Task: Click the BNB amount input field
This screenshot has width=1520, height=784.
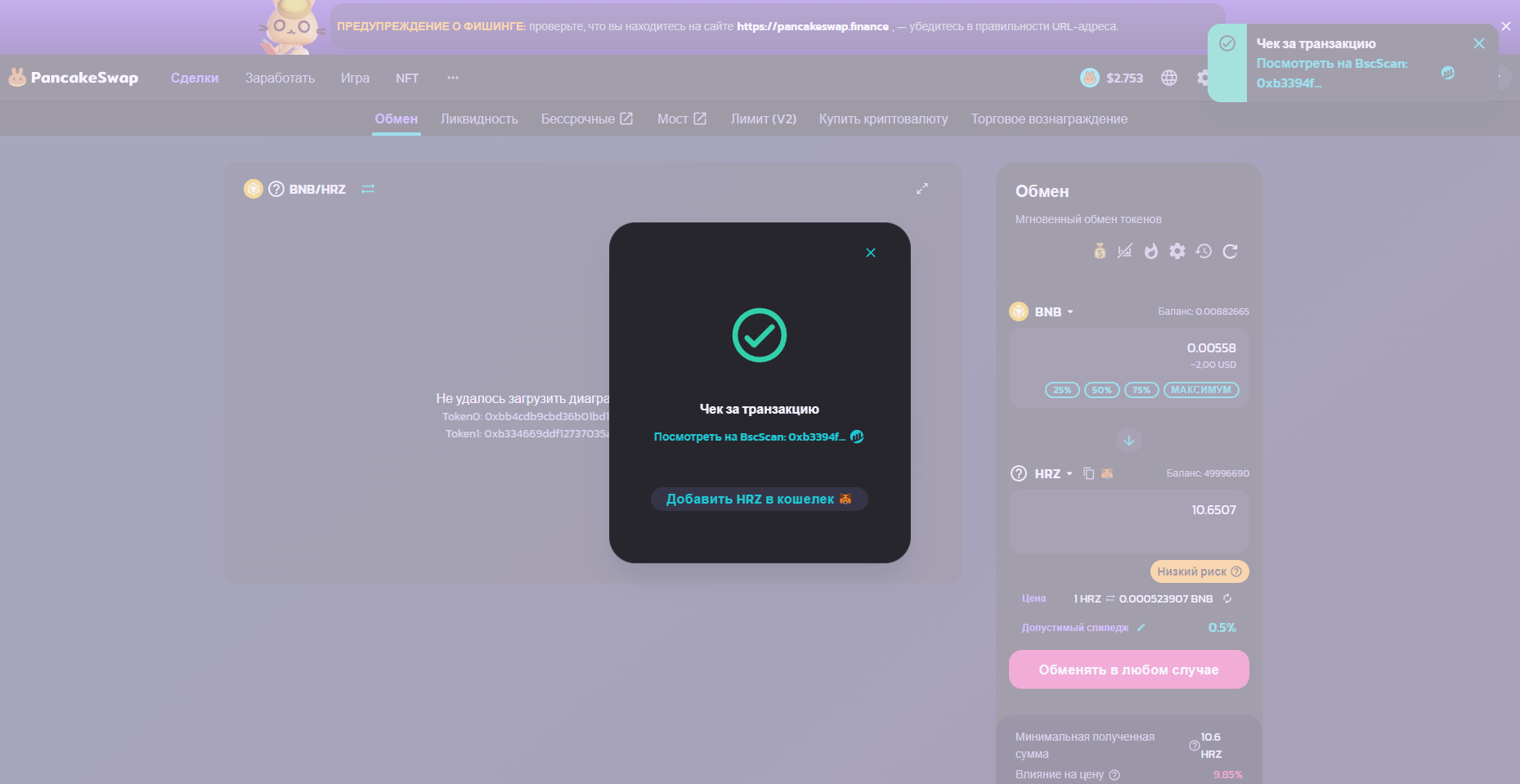Action: coord(1128,348)
